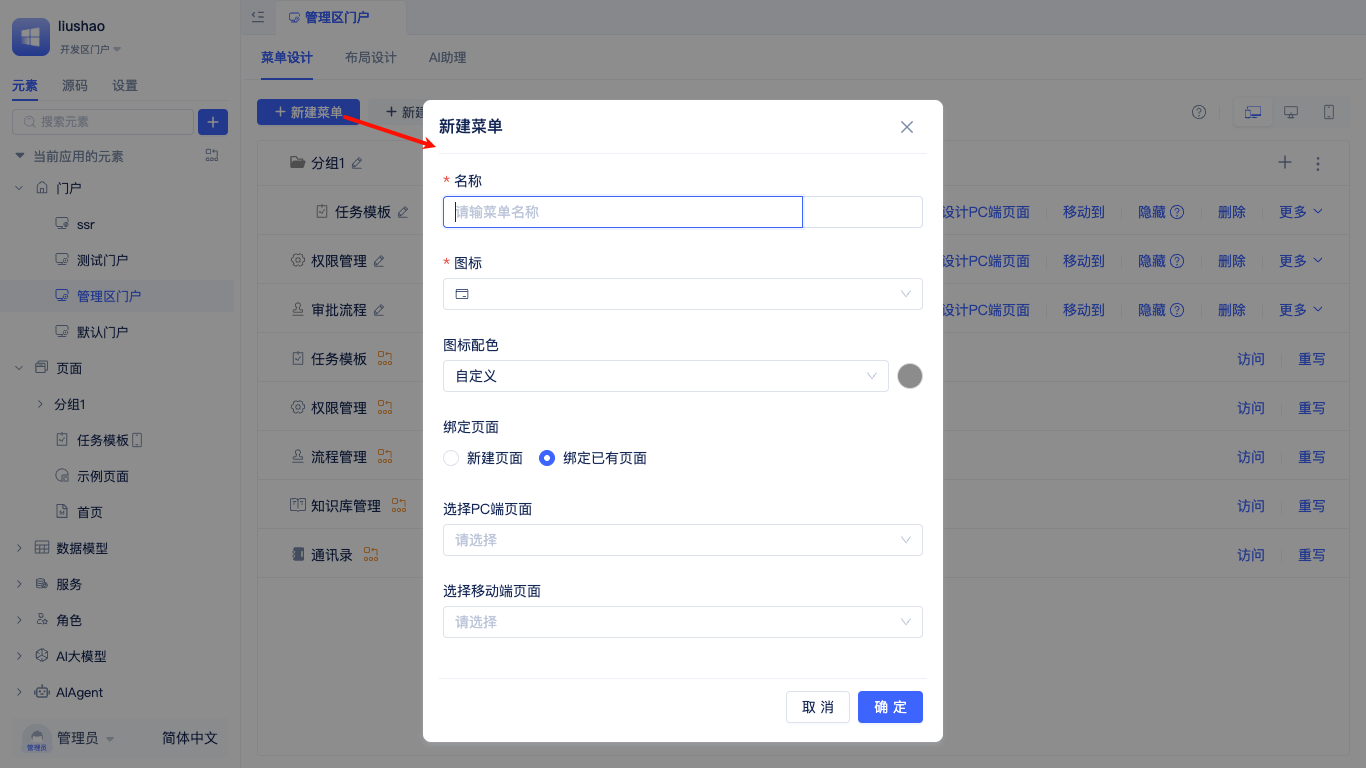1366x768 pixels.
Task: Open the 图标 dropdown selector
Action: pyautogui.click(x=683, y=294)
